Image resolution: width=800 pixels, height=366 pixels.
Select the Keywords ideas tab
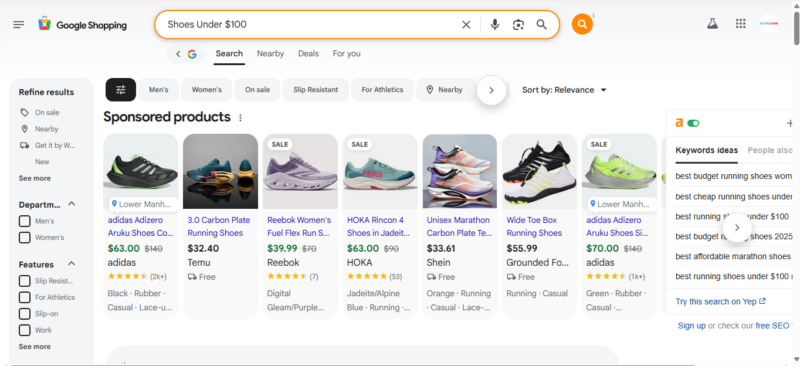tap(707, 151)
